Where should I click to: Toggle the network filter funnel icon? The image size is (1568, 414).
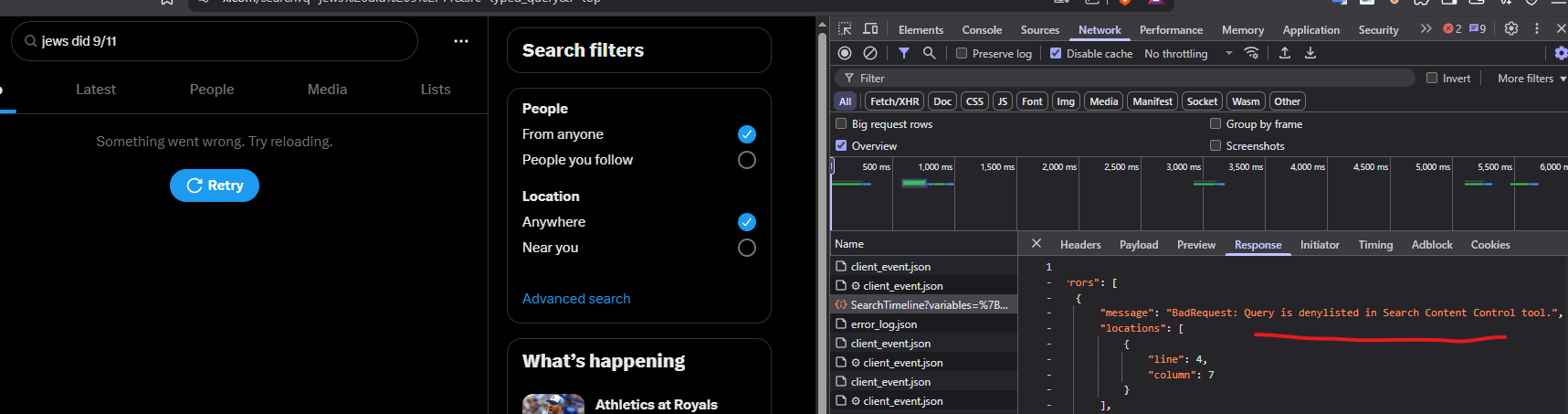(904, 53)
